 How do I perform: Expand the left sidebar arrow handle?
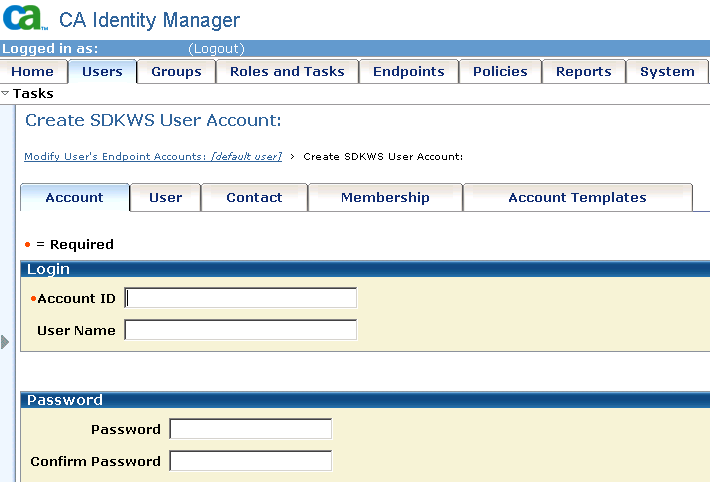(5, 342)
